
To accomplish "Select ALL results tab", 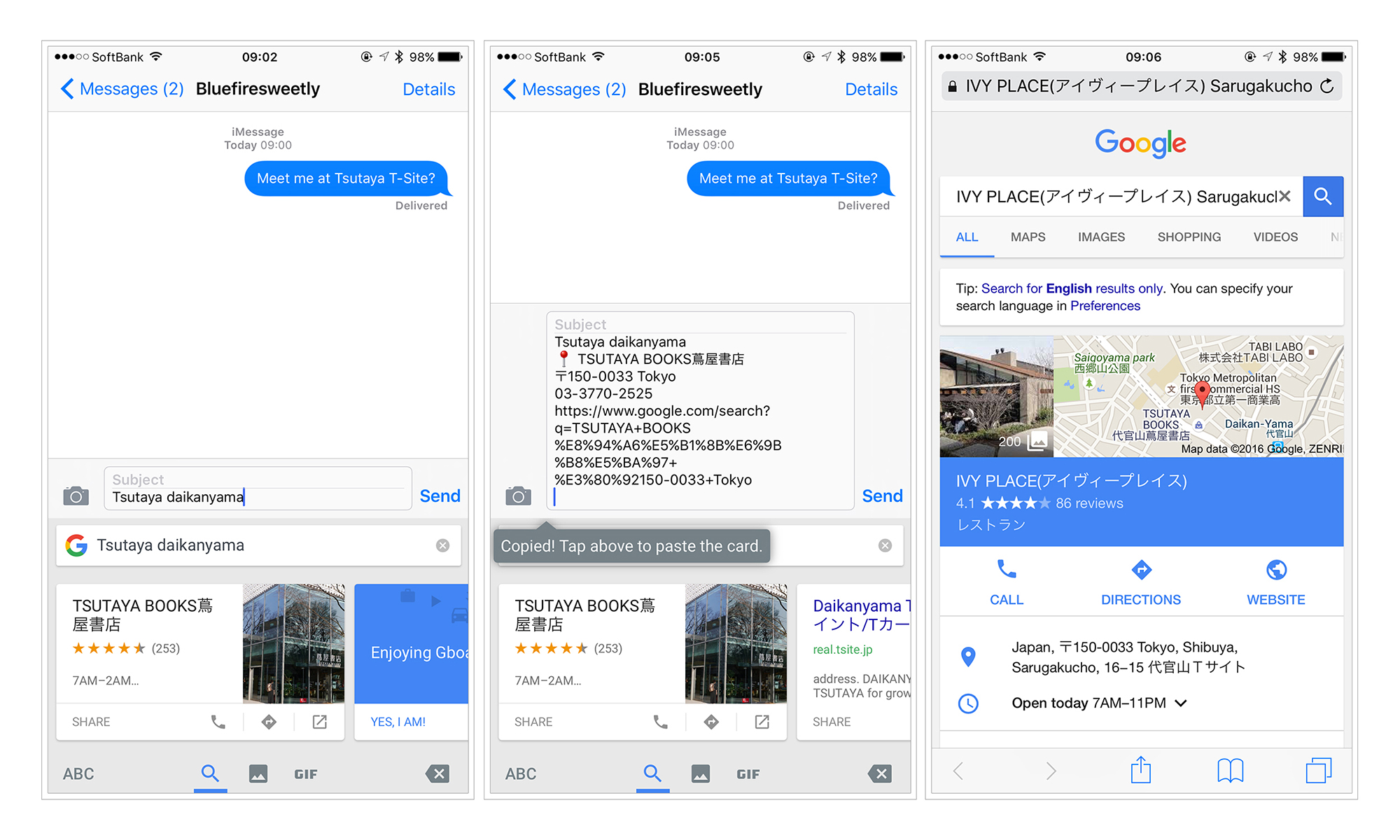I will (x=967, y=237).
